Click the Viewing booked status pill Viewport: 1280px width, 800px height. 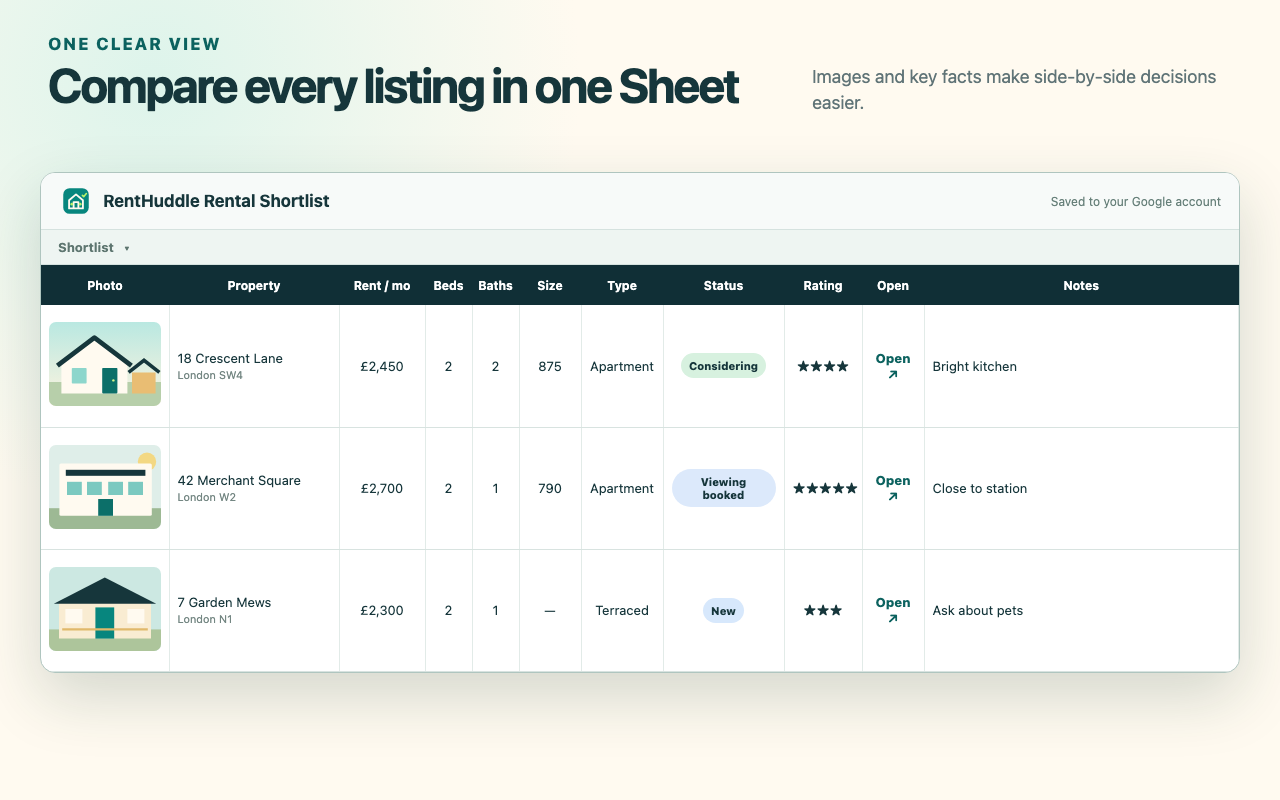click(723, 488)
